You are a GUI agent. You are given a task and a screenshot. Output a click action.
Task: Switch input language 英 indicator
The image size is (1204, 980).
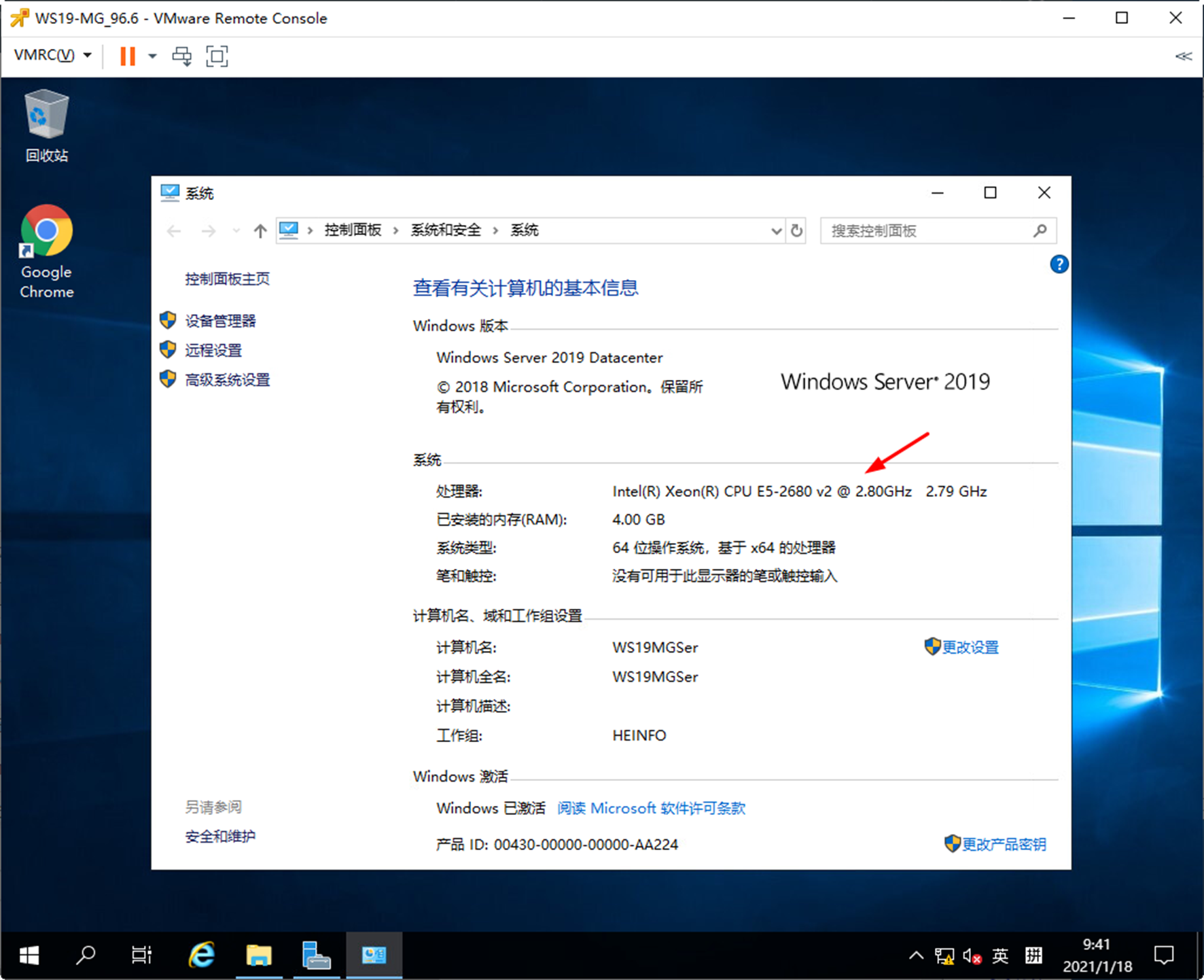coord(1000,956)
